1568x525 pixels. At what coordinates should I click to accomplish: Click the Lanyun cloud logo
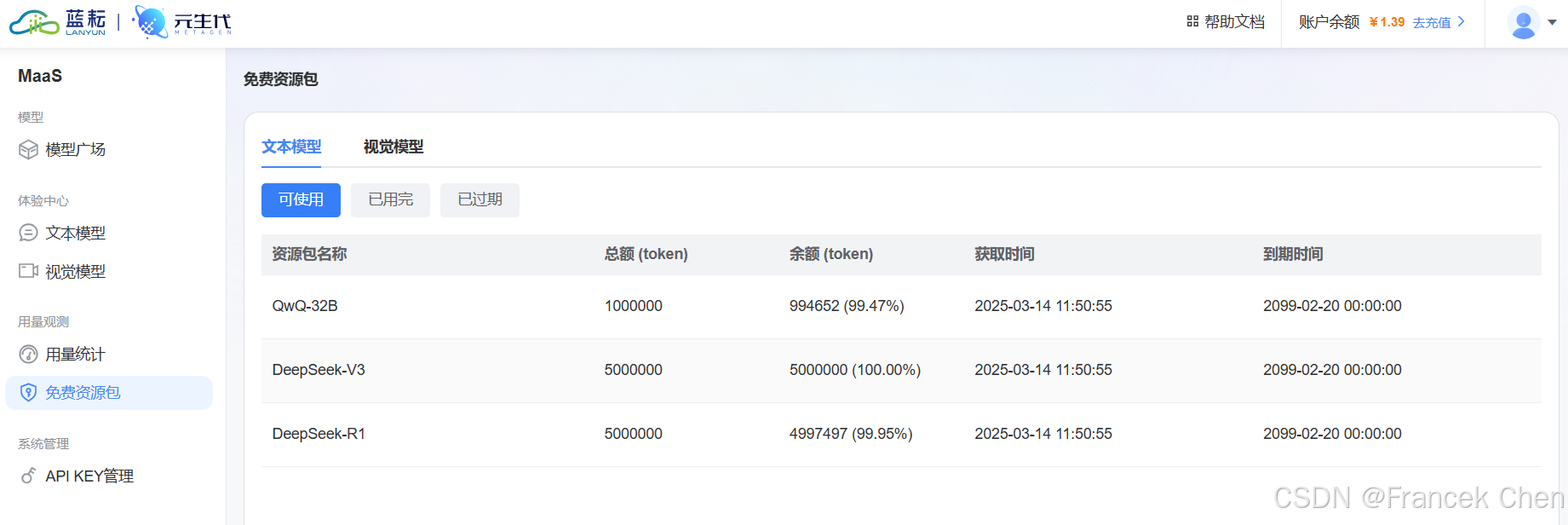click(x=57, y=22)
